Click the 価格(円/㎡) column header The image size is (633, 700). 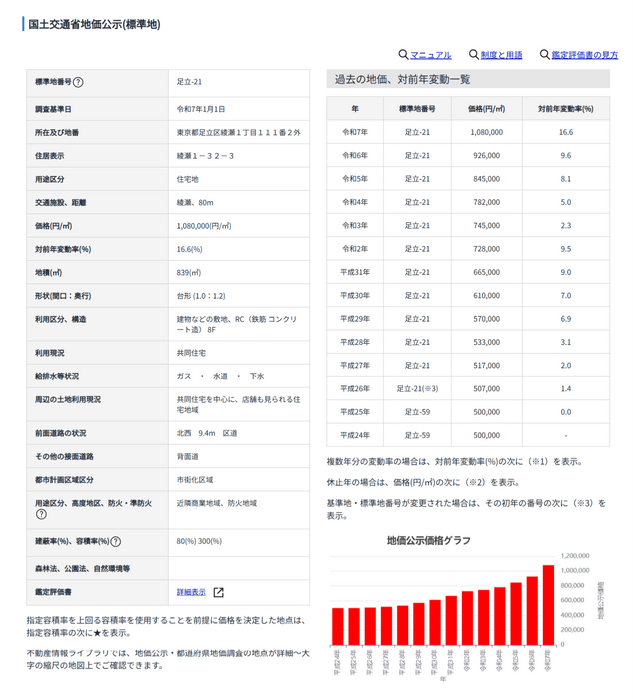click(487, 108)
